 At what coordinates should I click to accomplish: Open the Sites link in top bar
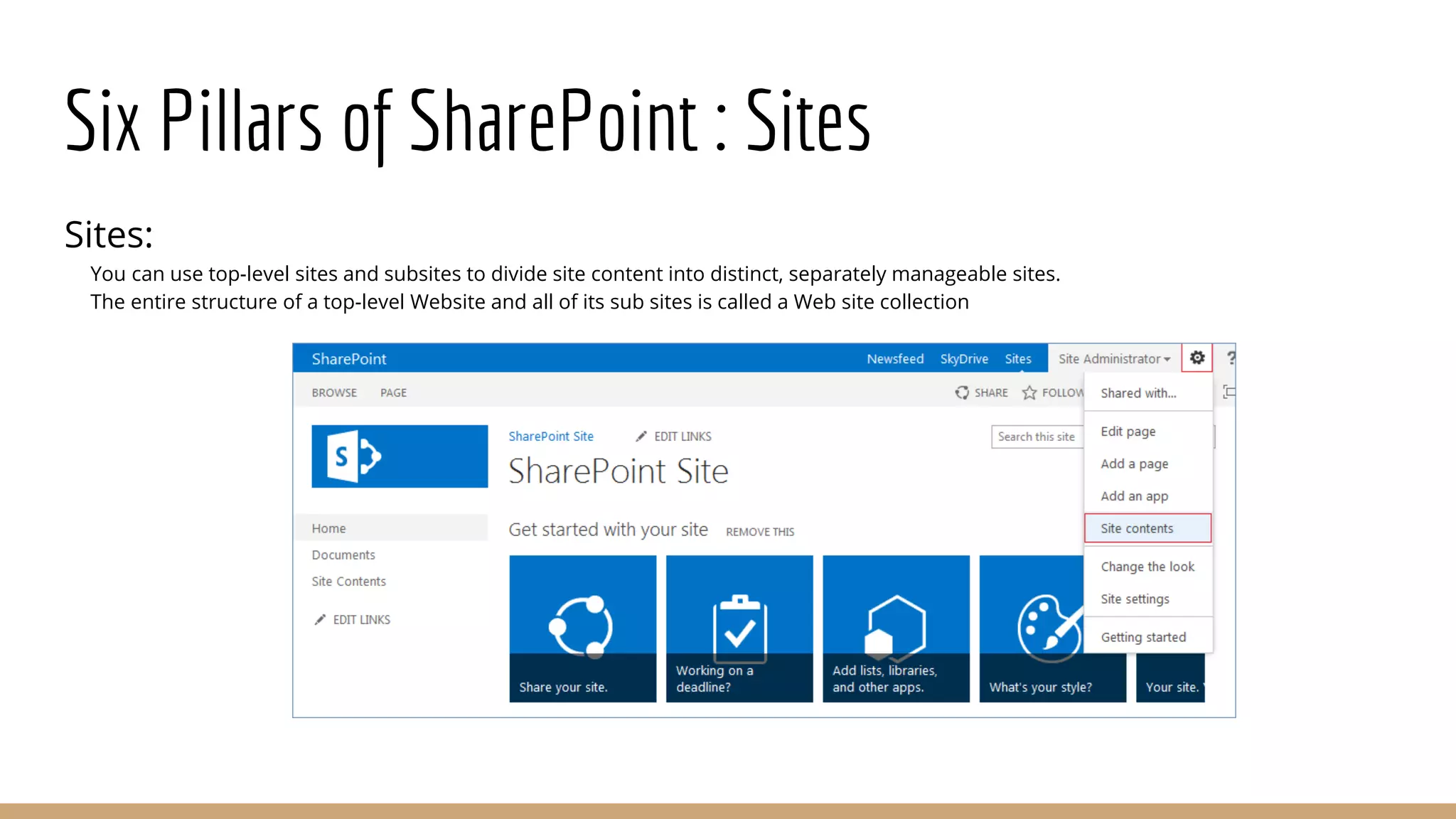tap(1018, 359)
